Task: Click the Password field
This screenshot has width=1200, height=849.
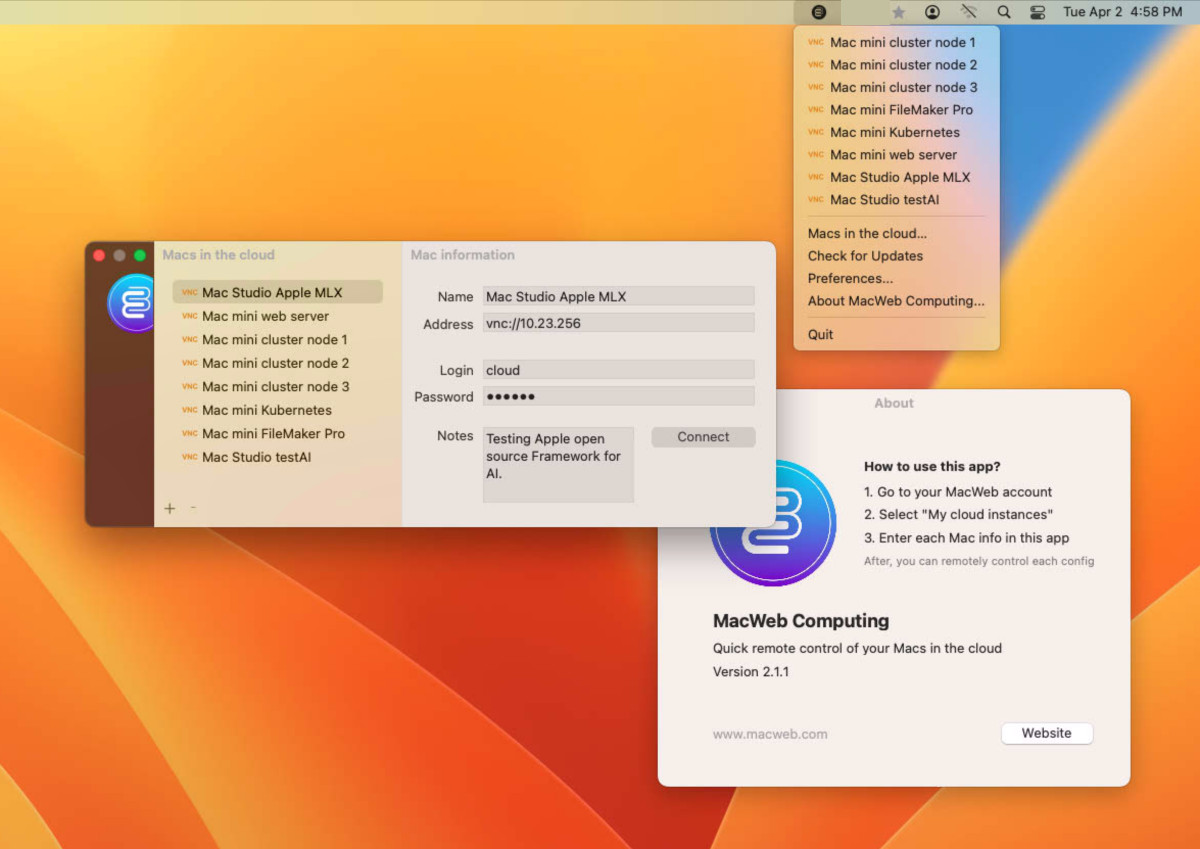Action: (x=618, y=396)
